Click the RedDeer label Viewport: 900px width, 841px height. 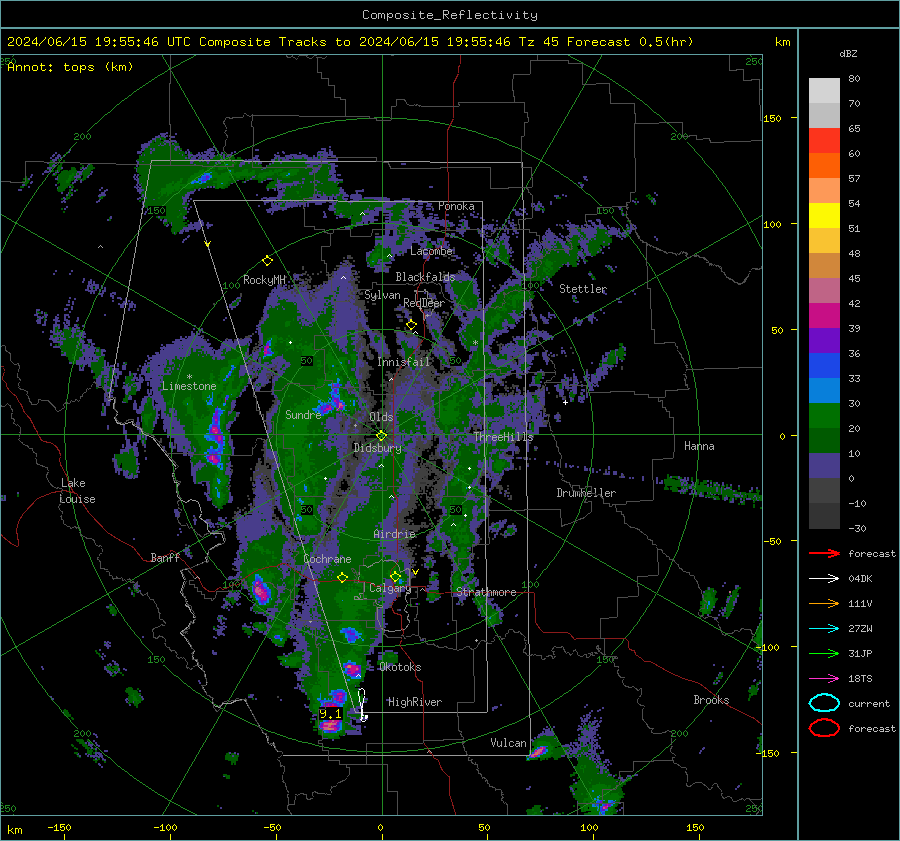pos(424,303)
